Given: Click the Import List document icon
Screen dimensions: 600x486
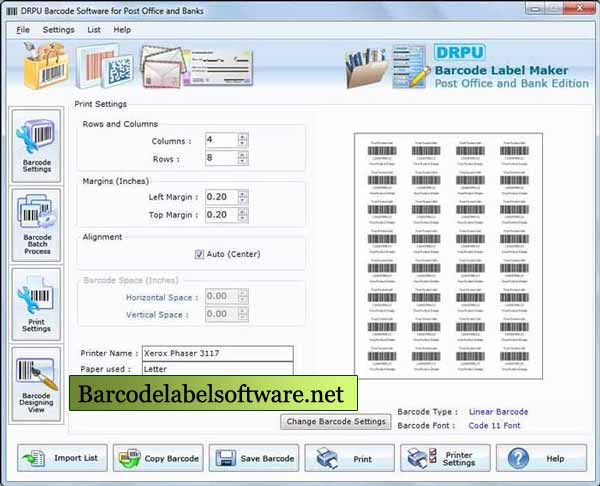Looking at the screenshot, I should [x=34, y=458].
